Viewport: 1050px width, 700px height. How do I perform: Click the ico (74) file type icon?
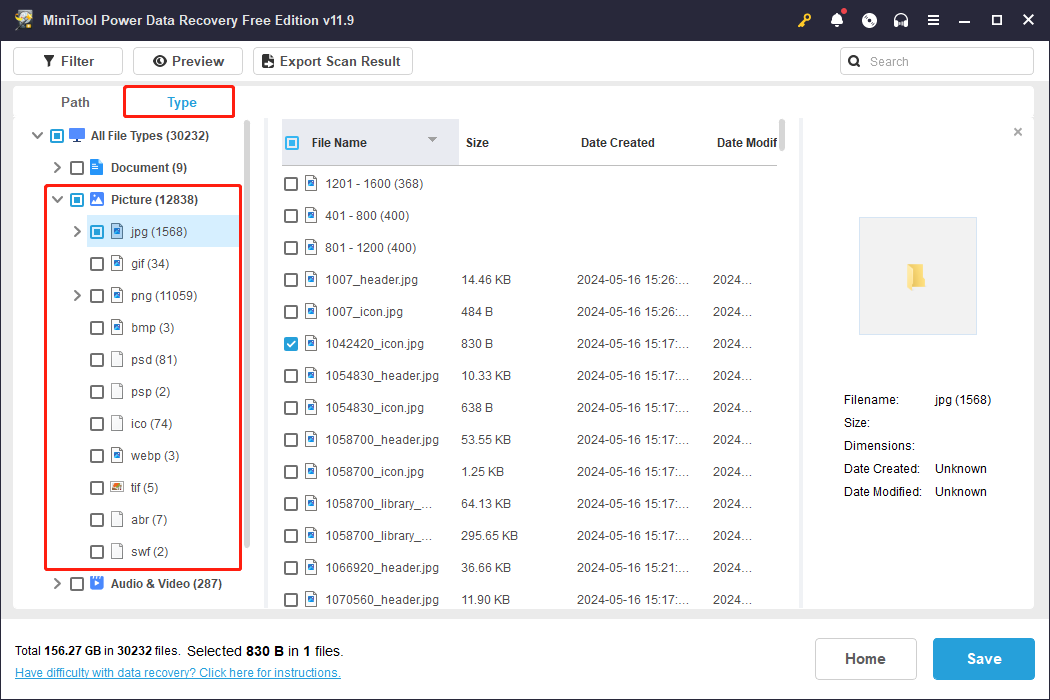click(117, 423)
